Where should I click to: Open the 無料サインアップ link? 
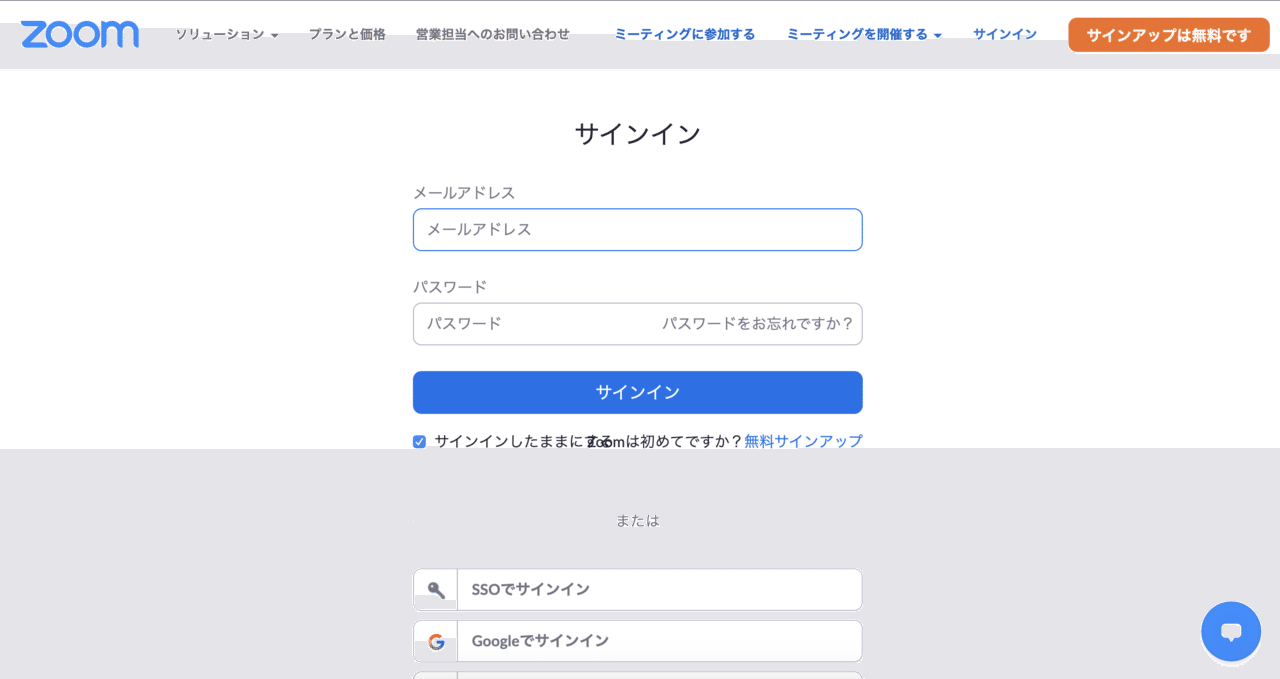(x=802, y=441)
